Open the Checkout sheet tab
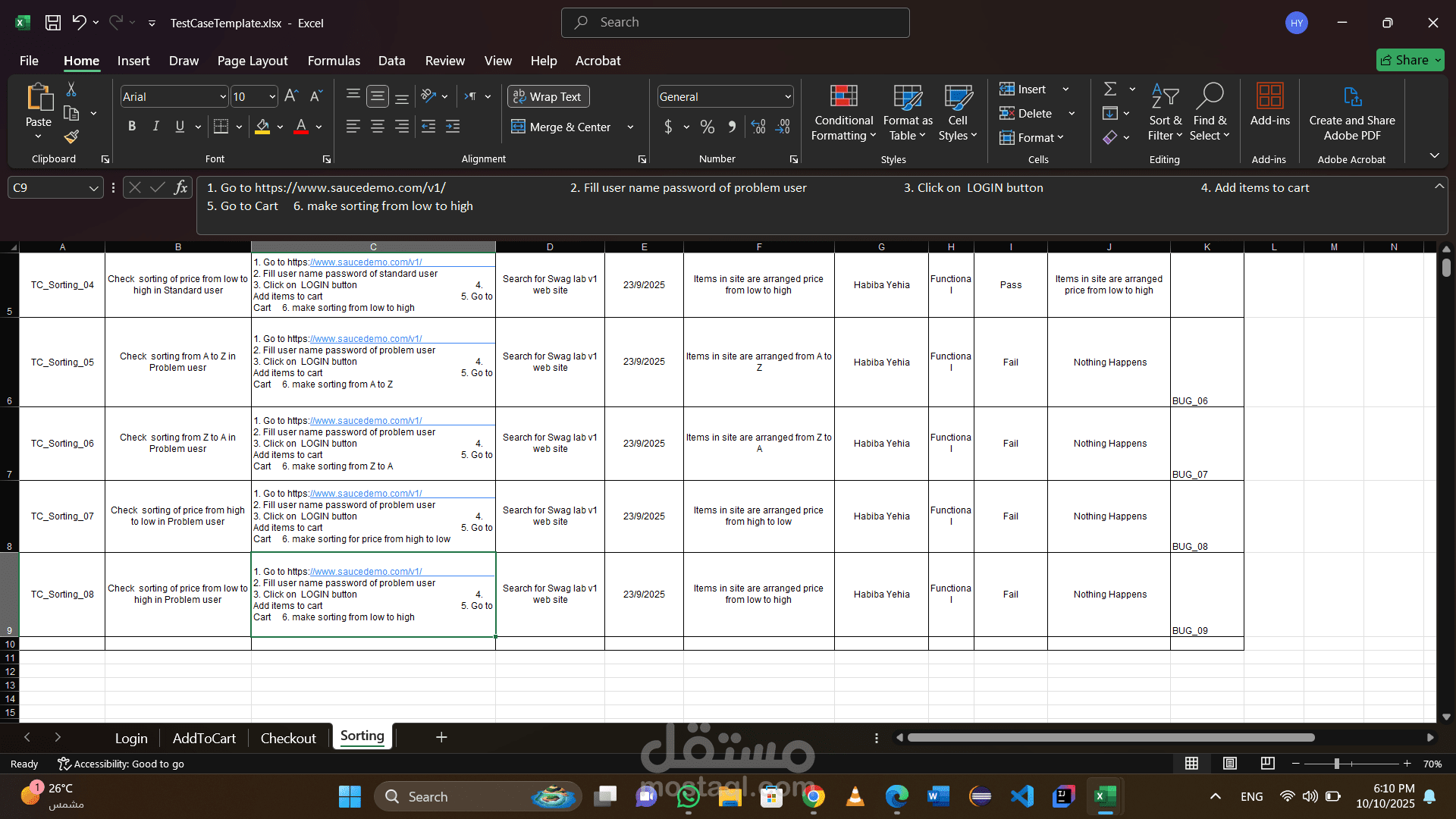 [287, 737]
